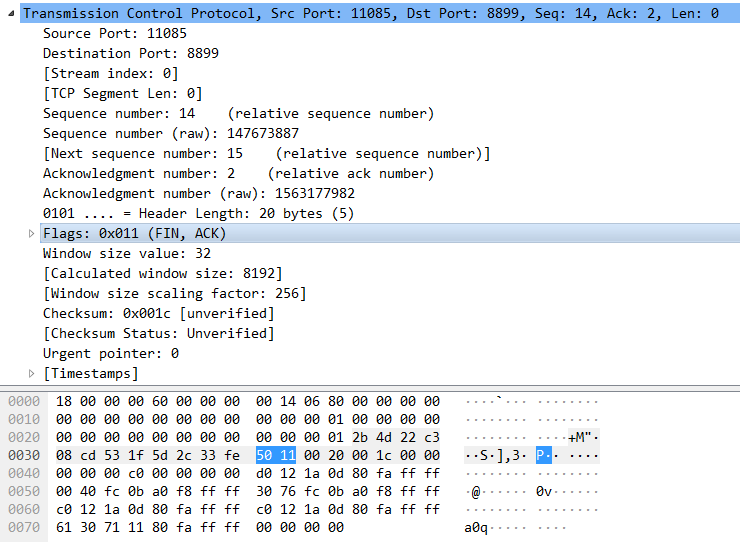The height and width of the screenshot is (542, 740).
Task: Select Sequence number: 14 relative row
Action: 238,113
